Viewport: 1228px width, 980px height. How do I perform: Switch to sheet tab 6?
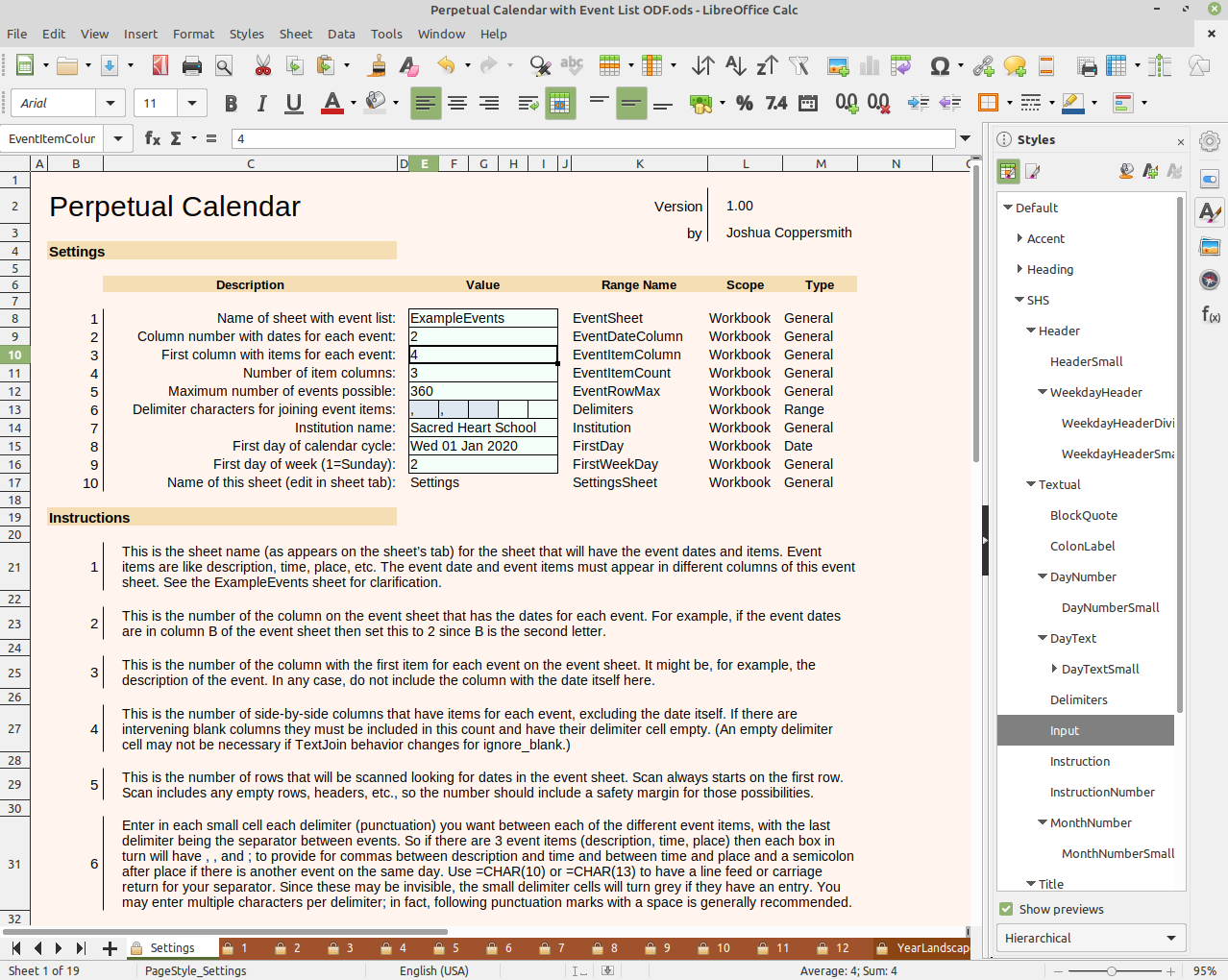pyautogui.click(x=500, y=948)
